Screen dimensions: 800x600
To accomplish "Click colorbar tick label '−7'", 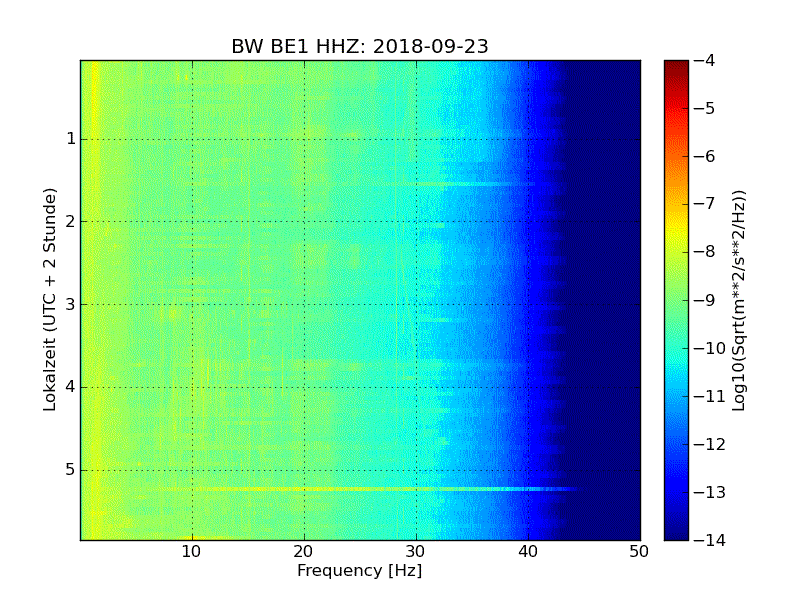I will pyautogui.click(x=705, y=204).
